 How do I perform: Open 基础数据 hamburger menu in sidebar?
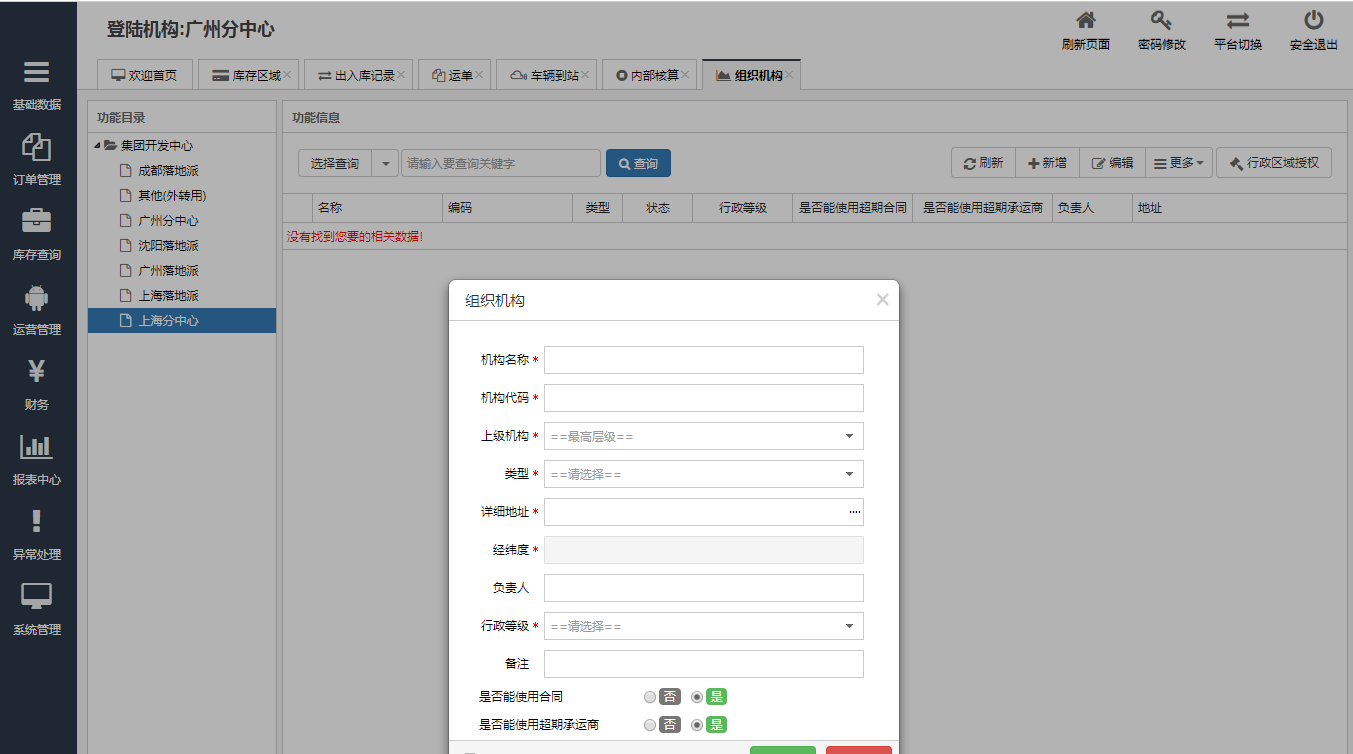pos(36,73)
